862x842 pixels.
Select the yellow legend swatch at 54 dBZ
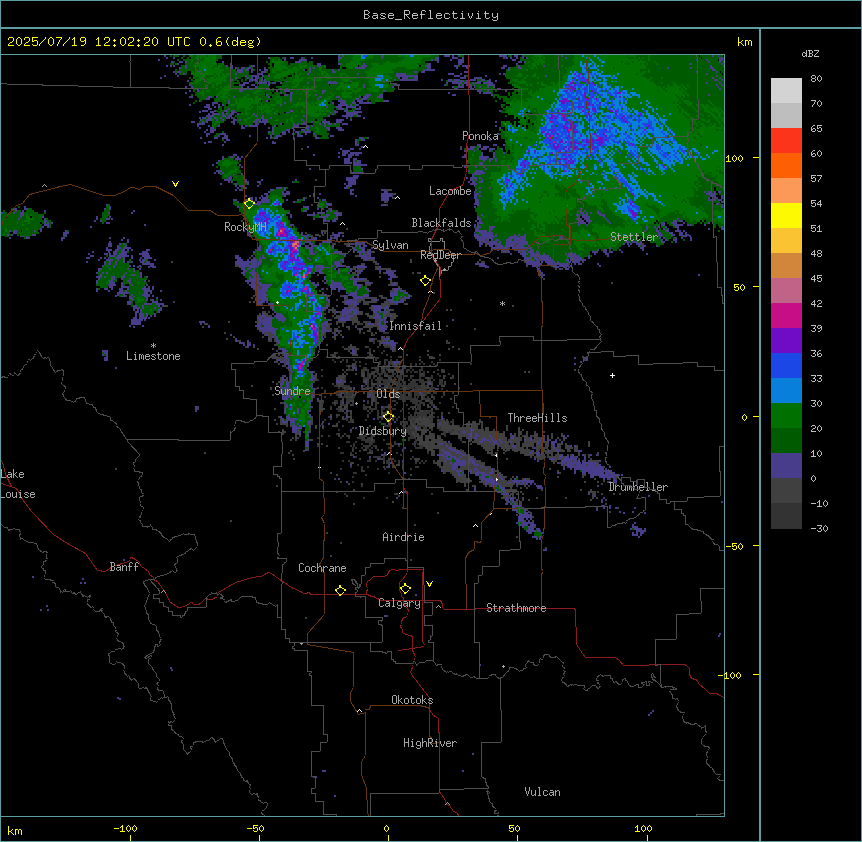click(786, 215)
